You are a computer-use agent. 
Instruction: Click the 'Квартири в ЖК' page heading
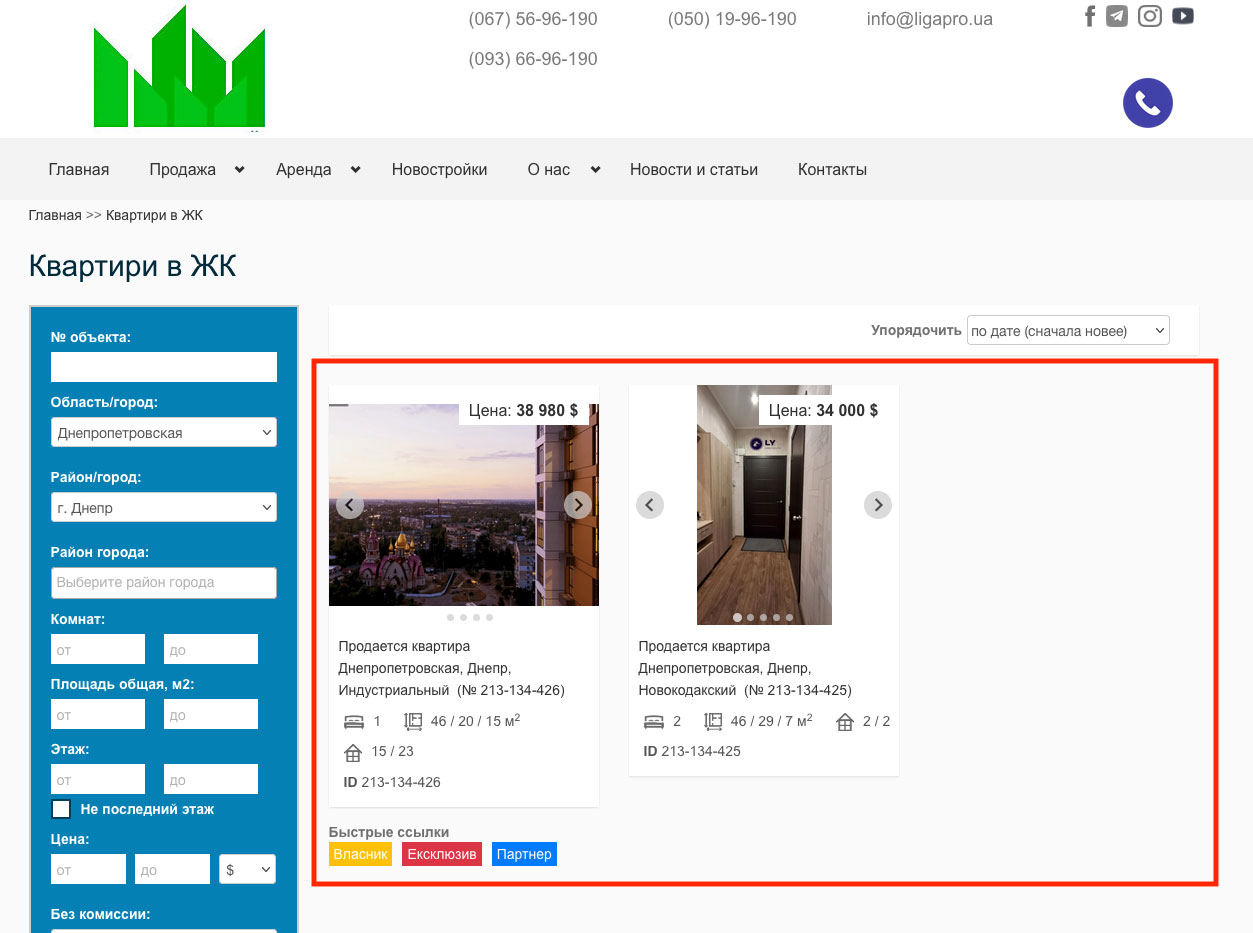coord(132,266)
